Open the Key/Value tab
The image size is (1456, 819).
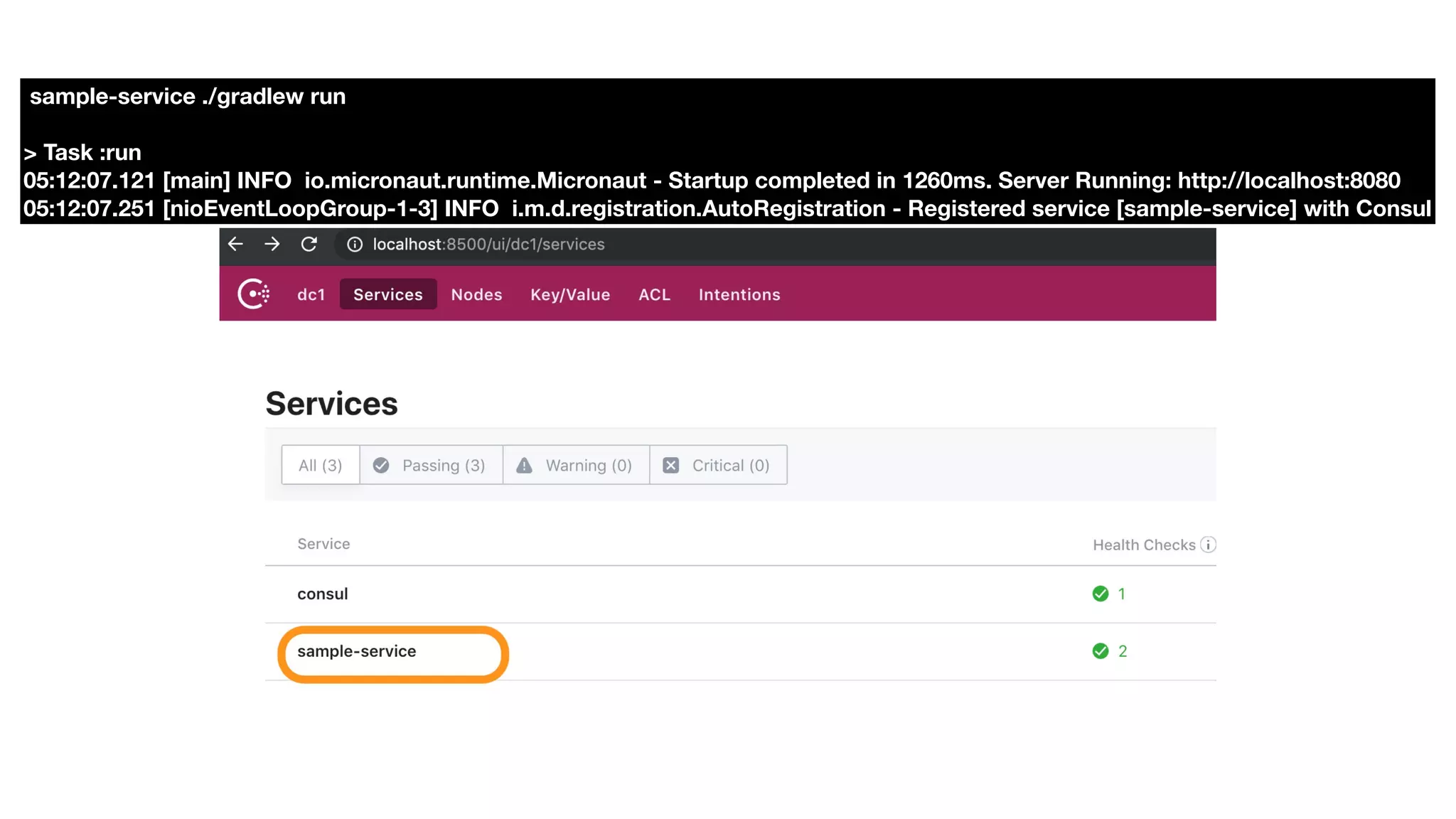point(570,294)
